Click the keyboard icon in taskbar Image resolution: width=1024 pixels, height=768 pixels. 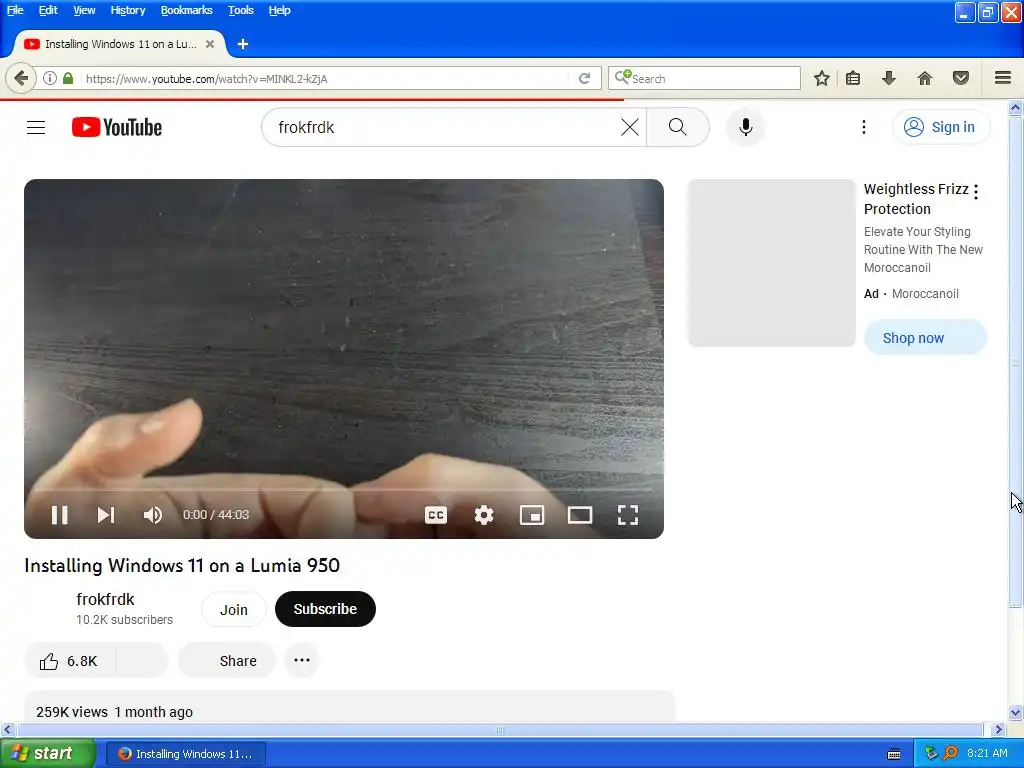point(894,754)
